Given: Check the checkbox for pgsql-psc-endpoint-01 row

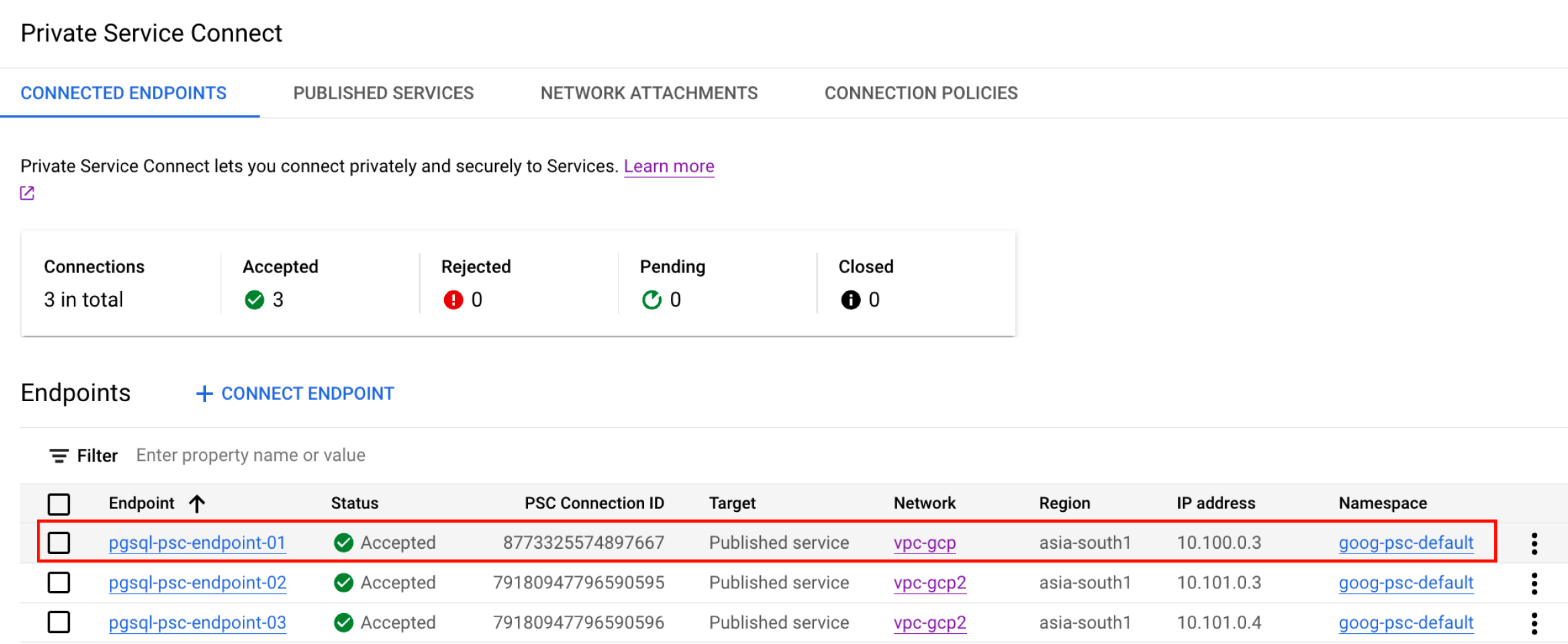Looking at the screenshot, I should point(59,543).
